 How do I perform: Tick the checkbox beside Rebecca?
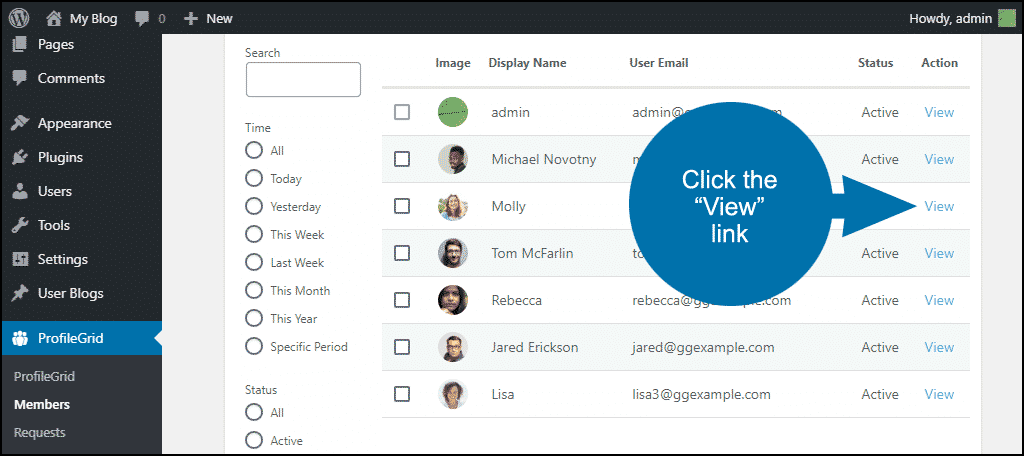(x=402, y=301)
